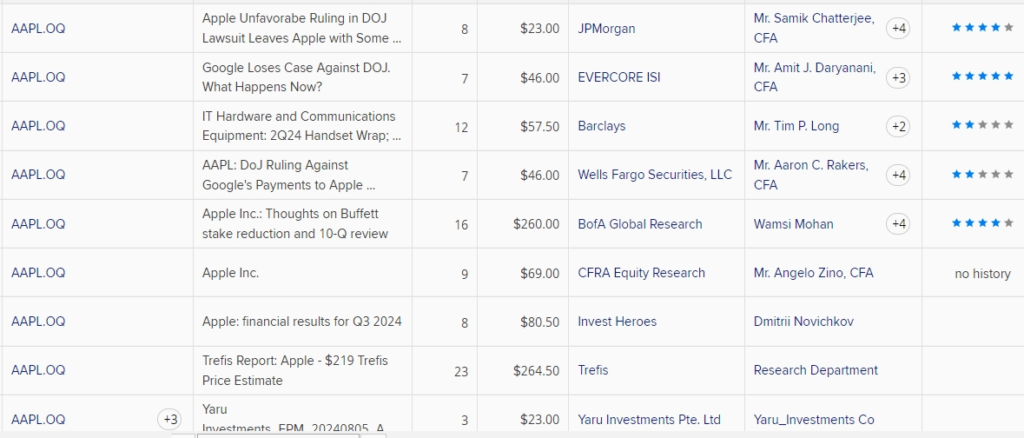The width and height of the screenshot is (1024, 438).
Task: Expand the +4 analysts badge beside Samik Chatterjee
Action: tap(898, 28)
